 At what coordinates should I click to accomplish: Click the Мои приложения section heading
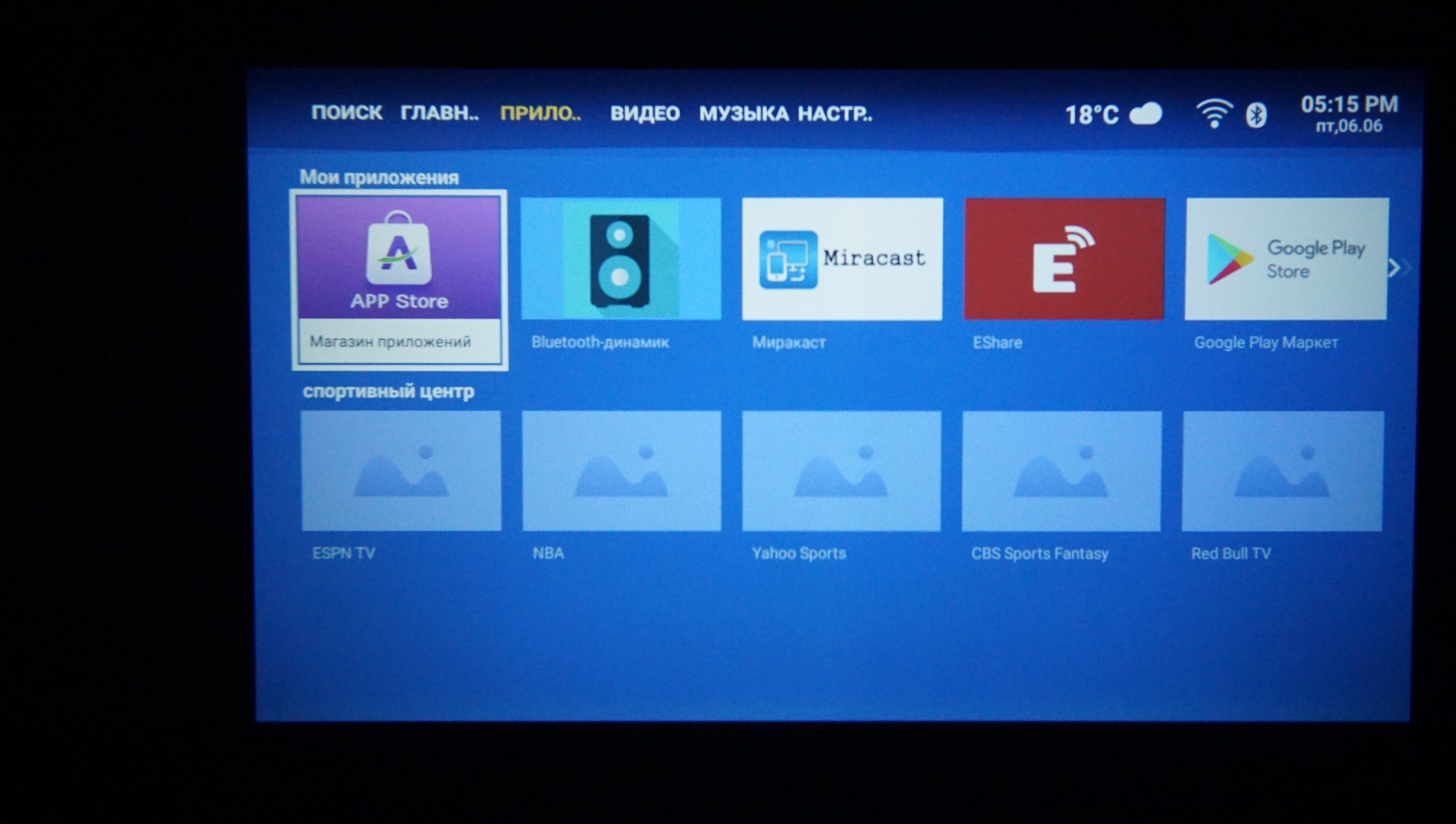pos(379,178)
